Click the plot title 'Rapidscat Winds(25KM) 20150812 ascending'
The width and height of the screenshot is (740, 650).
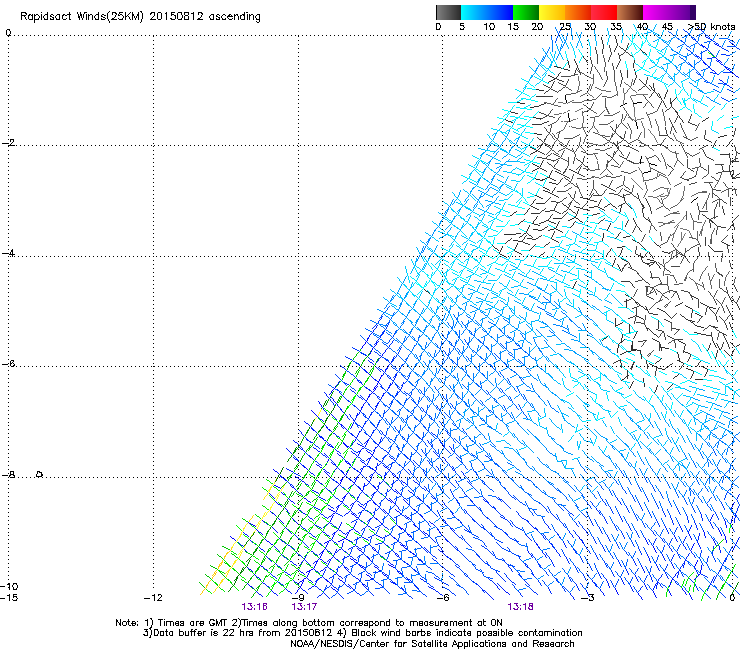[140, 17]
